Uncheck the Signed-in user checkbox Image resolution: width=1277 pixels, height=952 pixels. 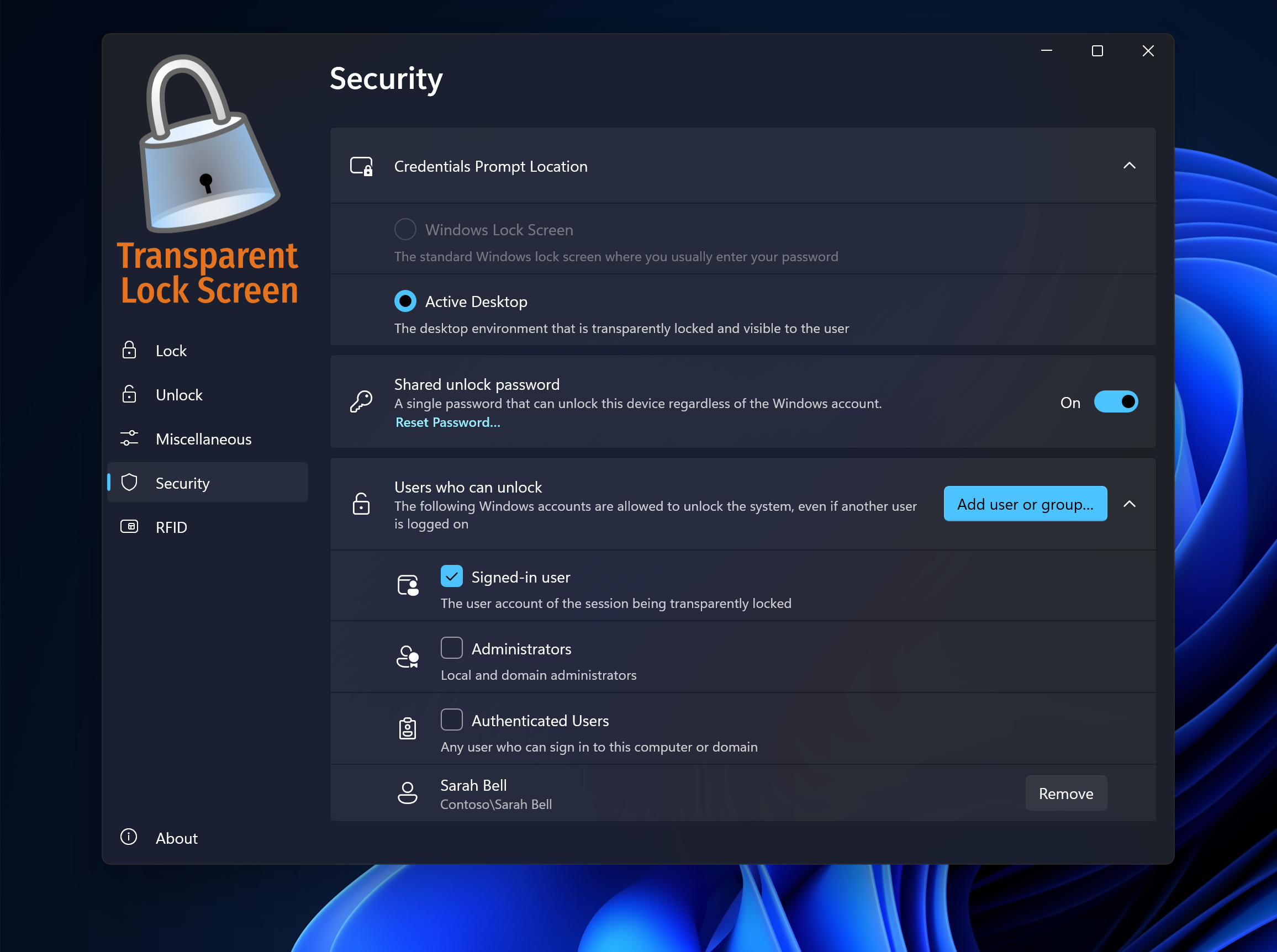pyautogui.click(x=451, y=577)
